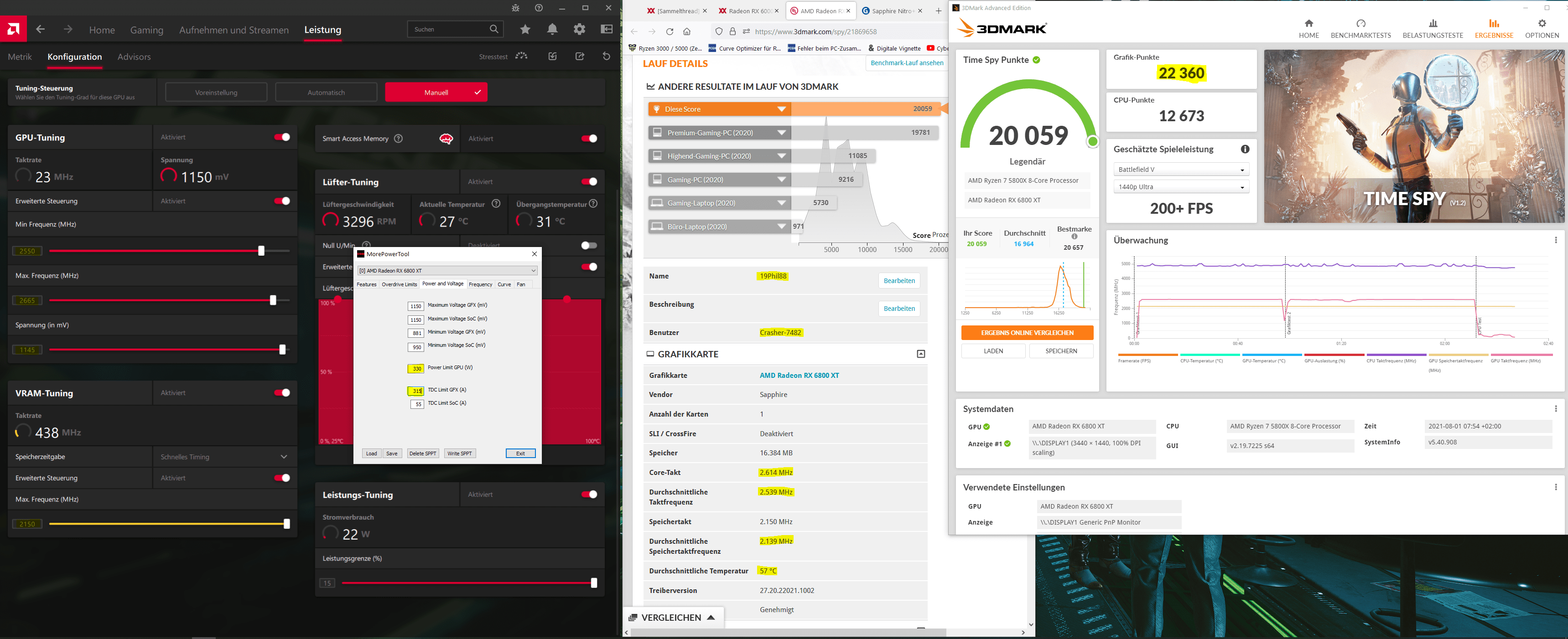Open 3DMark Home icon

point(1308,24)
